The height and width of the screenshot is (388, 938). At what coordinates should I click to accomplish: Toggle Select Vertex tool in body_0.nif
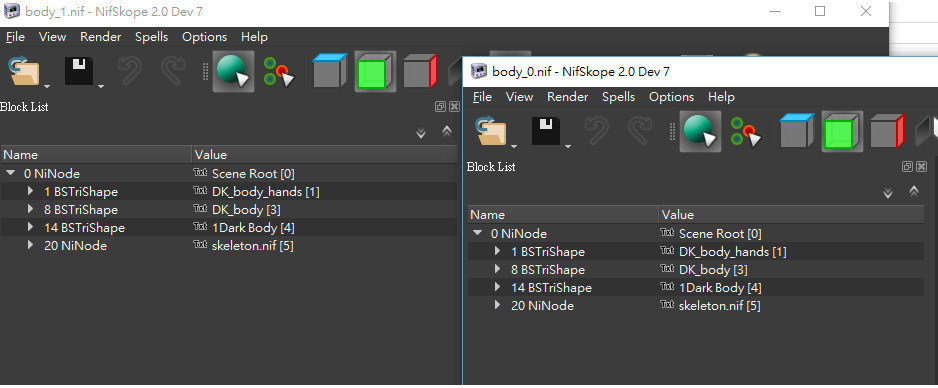click(746, 132)
